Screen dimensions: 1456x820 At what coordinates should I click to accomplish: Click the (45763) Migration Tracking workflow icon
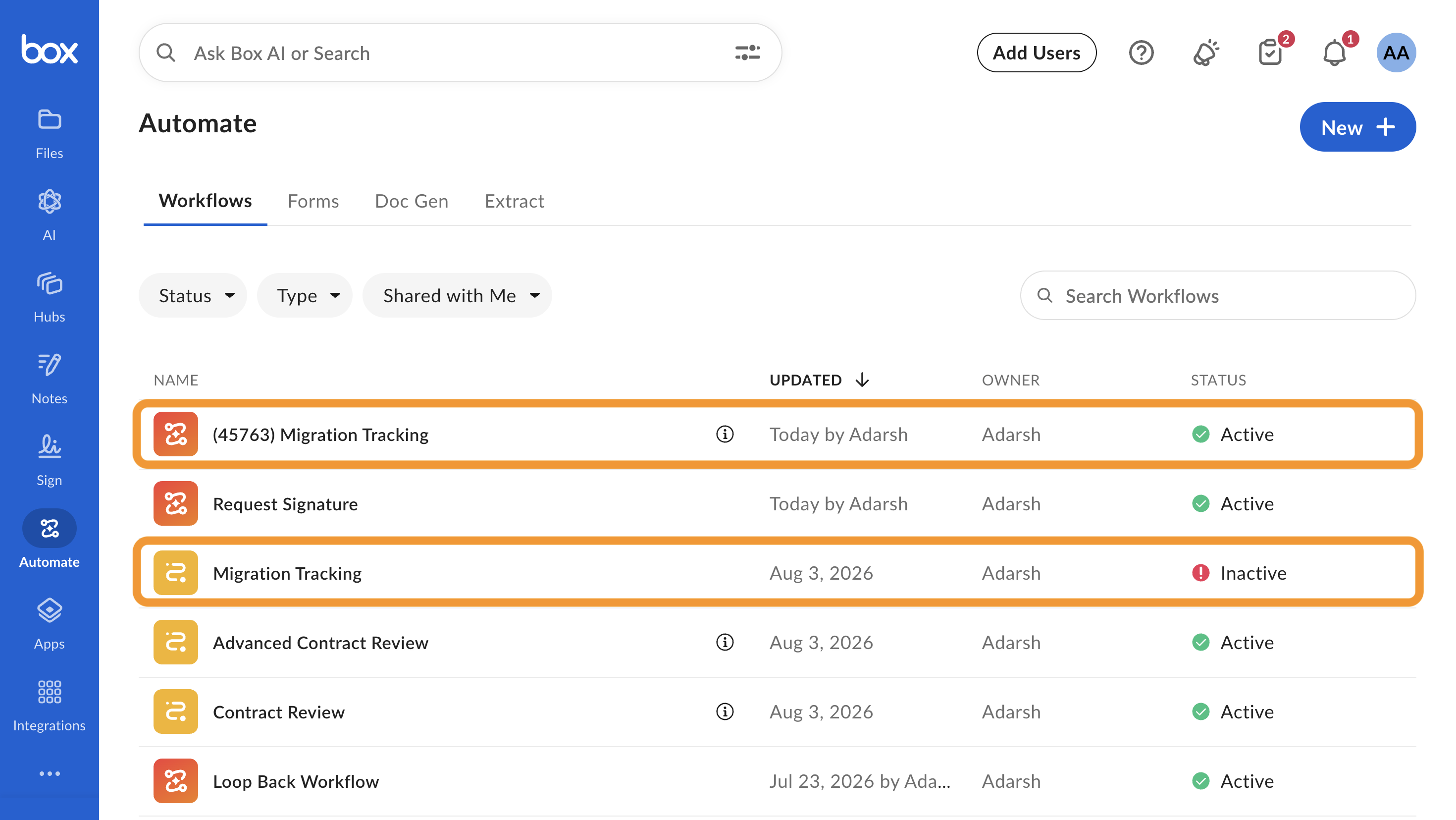coord(176,435)
